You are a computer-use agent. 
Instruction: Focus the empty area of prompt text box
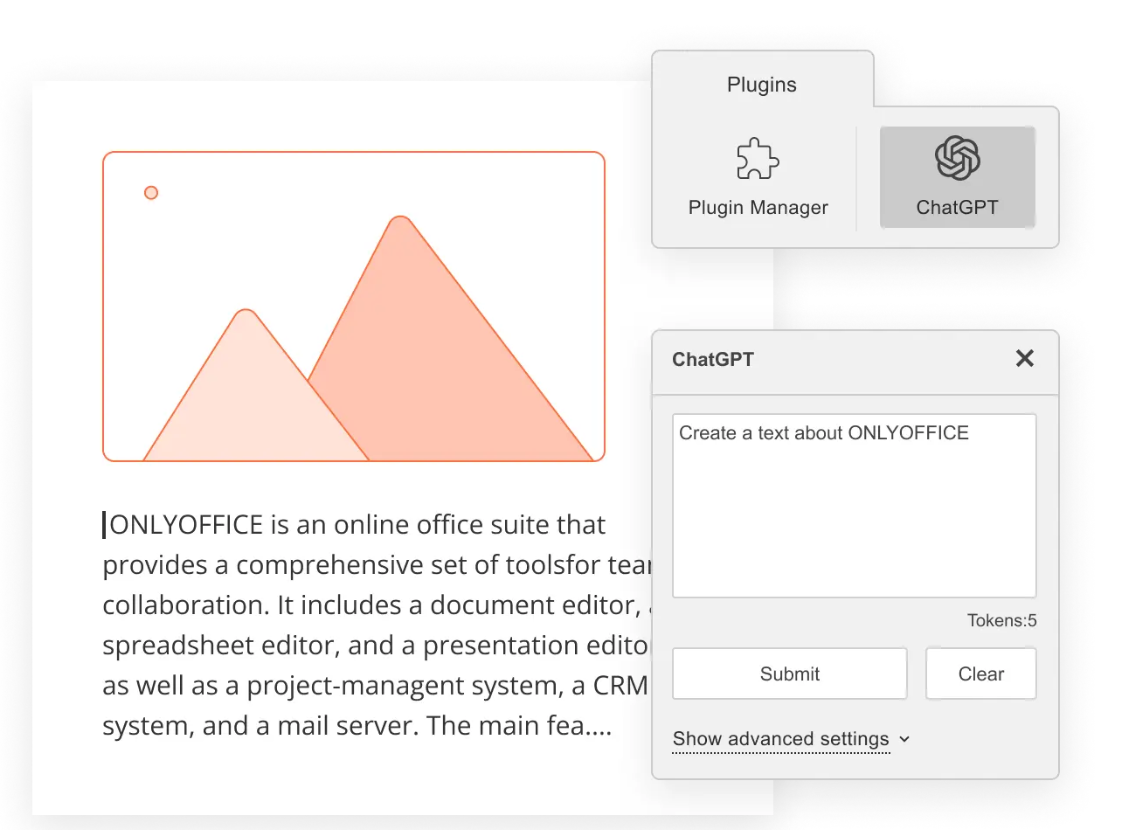pyautogui.click(x=853, y=530)
